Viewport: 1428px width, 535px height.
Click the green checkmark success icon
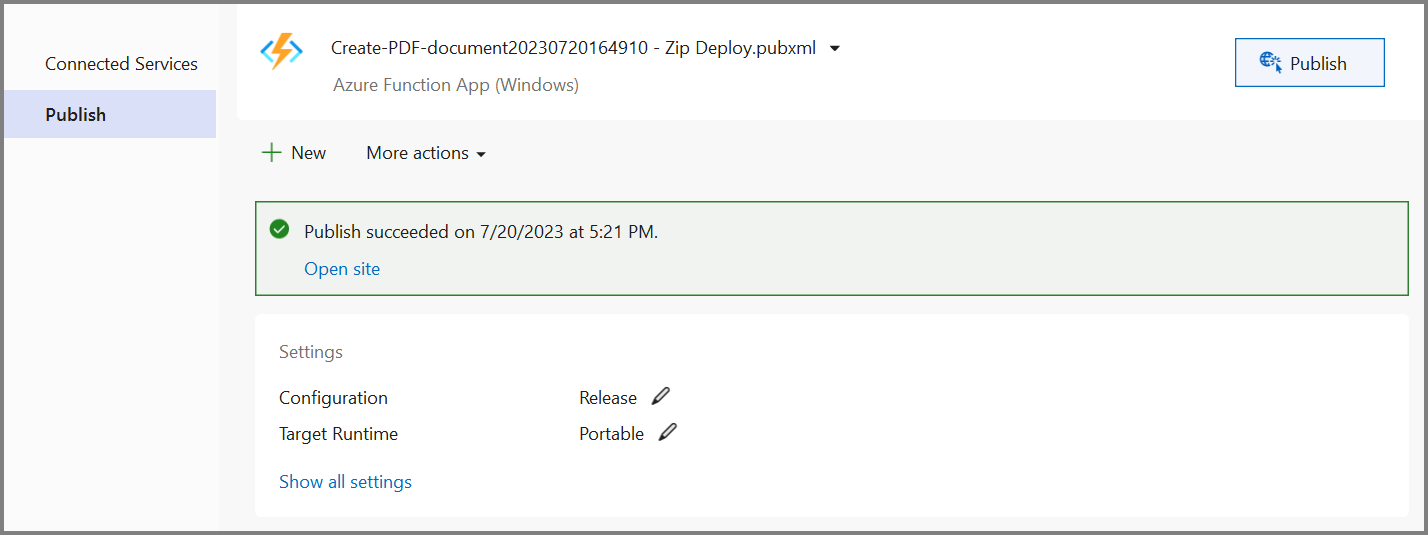pyautogui.click(x=280, y=230)
